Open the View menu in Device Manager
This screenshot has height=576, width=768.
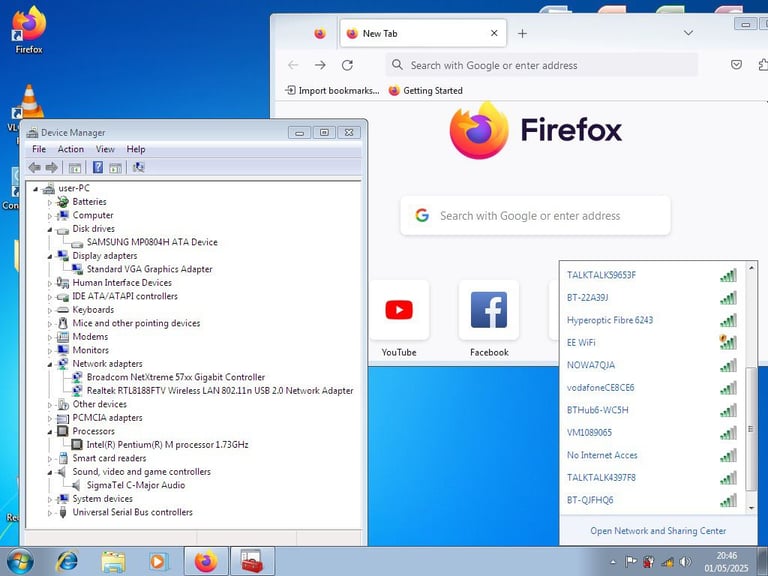[105, 149]
